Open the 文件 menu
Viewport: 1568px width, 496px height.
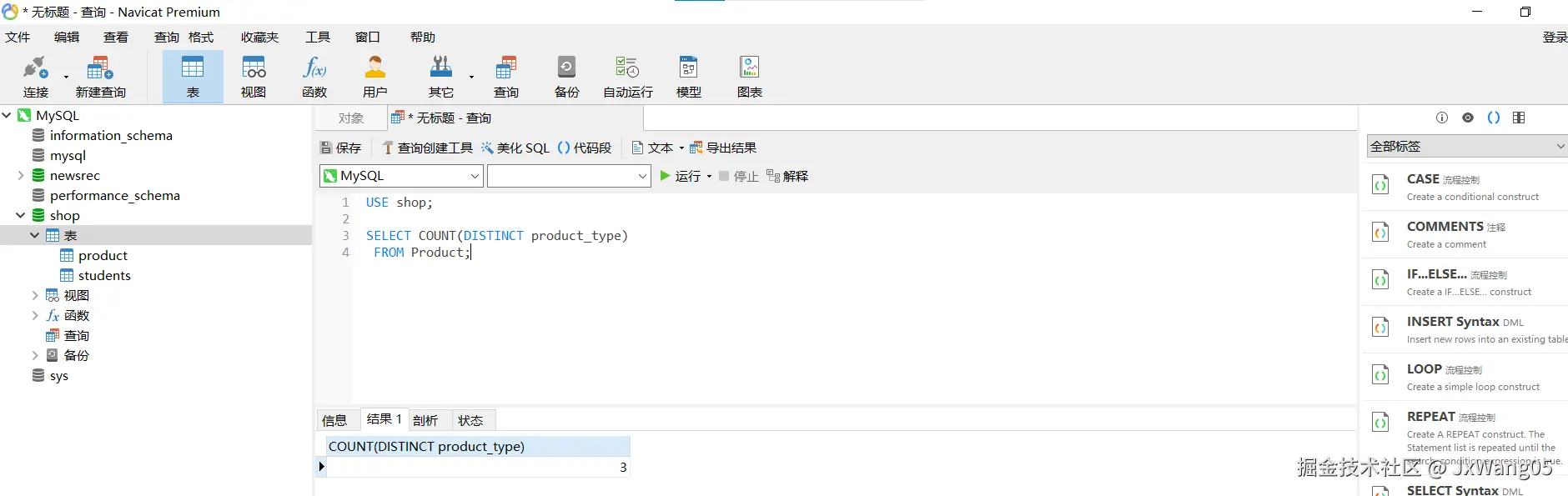tap(18, 38)
